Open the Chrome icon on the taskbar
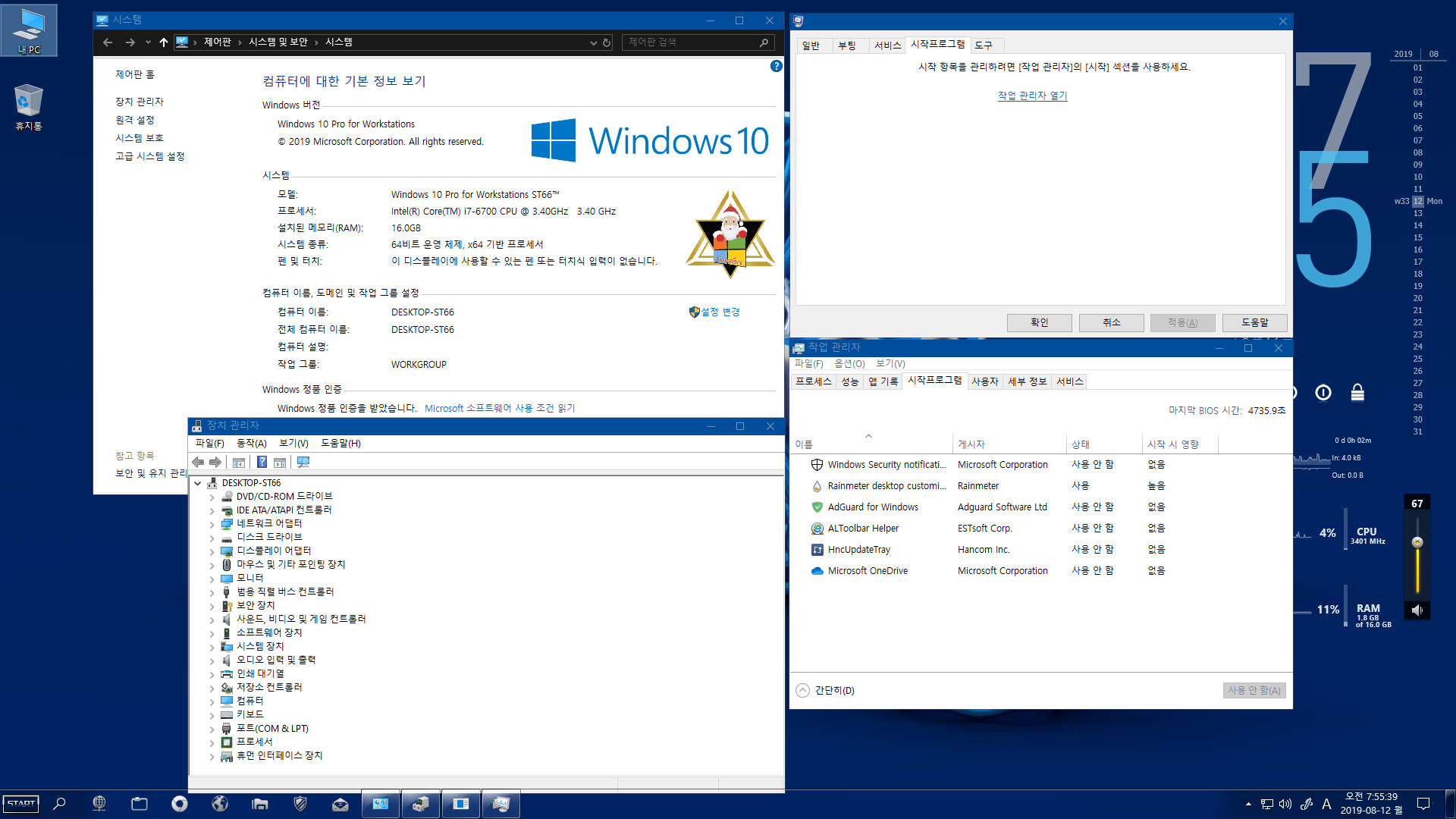 click(180, 804)
